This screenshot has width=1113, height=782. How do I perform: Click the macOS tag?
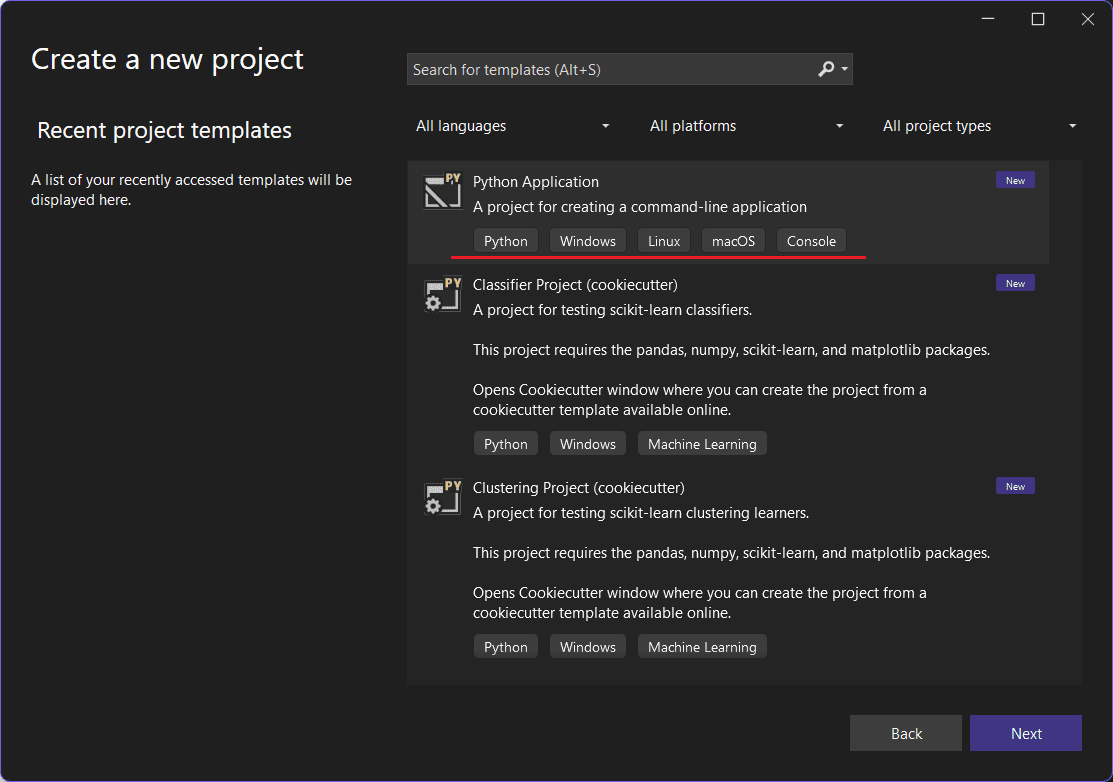[x=733, y=241]
